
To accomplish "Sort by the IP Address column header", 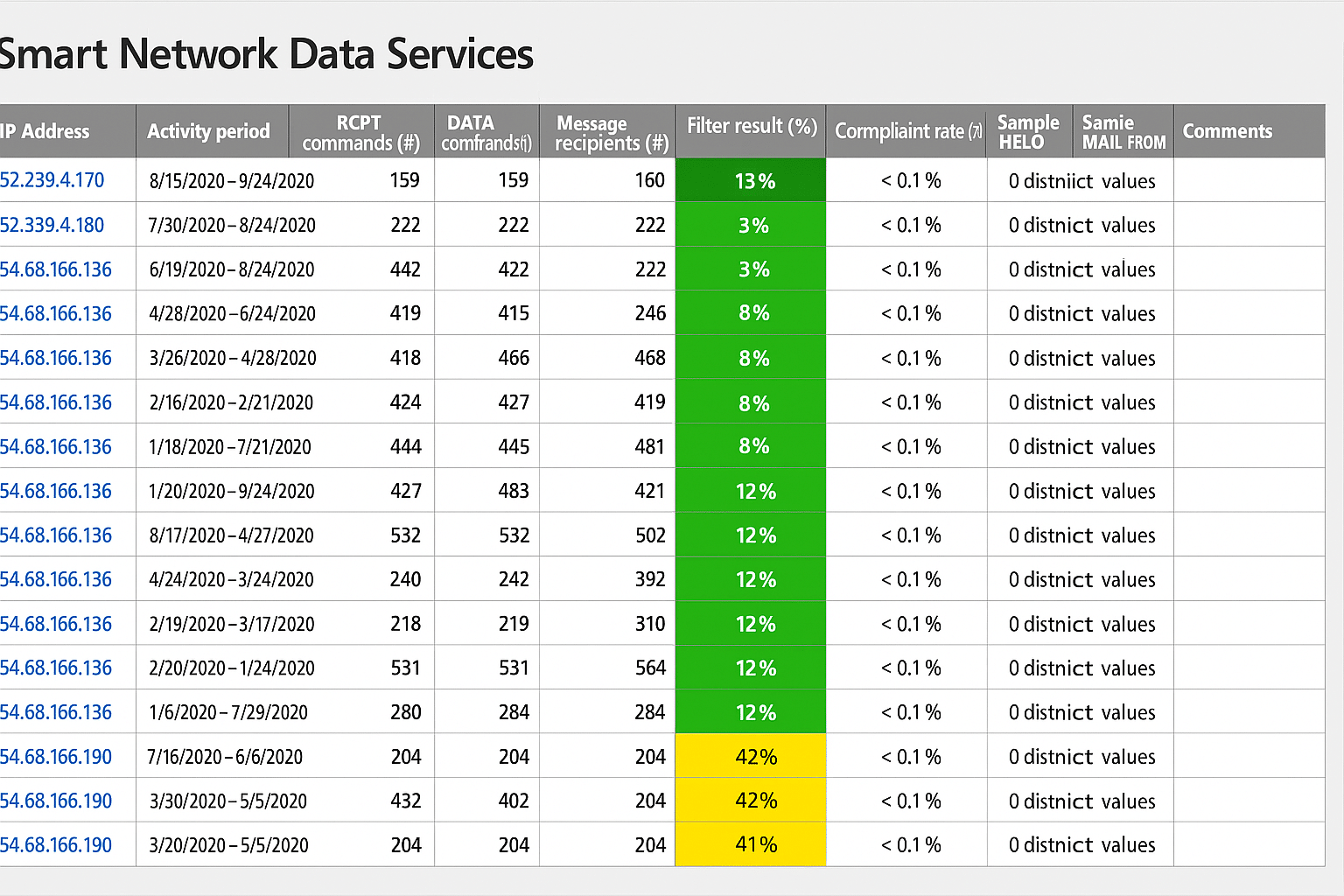I will tap(45, 131).
